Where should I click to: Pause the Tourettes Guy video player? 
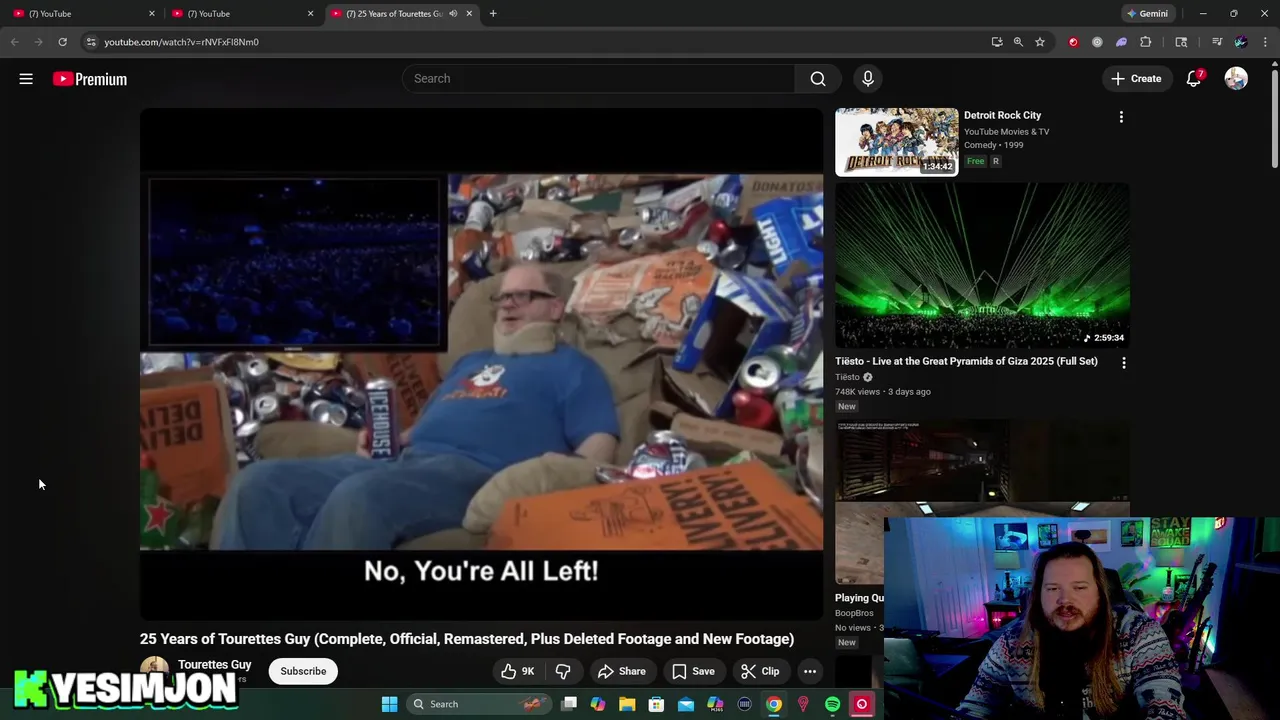point(481,362)
